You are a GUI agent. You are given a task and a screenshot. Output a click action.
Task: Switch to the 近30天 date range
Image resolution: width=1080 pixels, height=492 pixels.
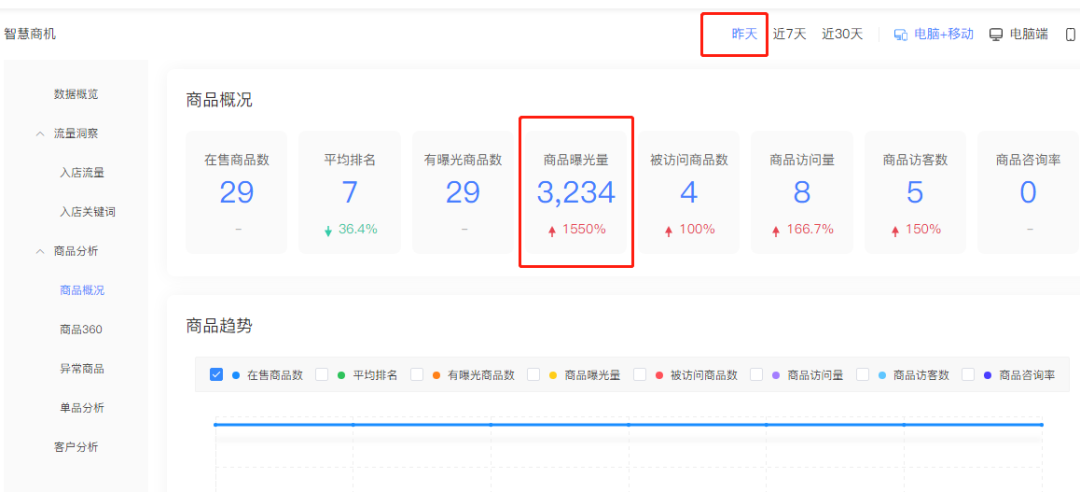tap(842, 34)
